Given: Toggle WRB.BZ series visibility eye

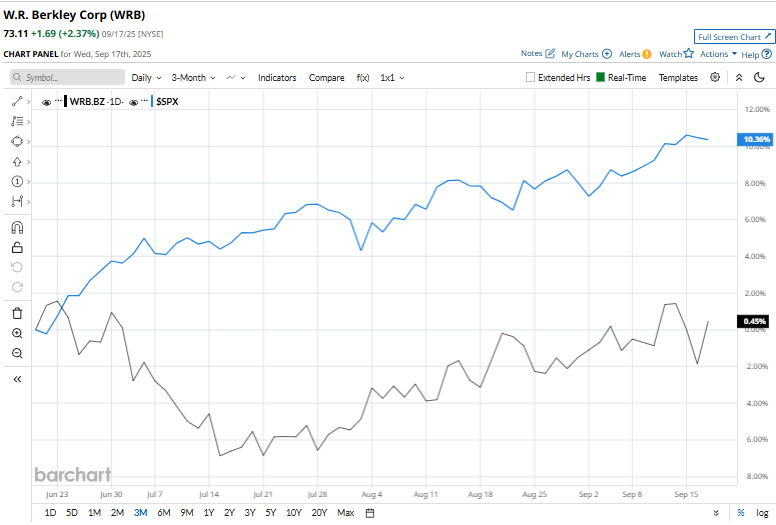Looking at the screenshot, I should (x=47, y=102).
